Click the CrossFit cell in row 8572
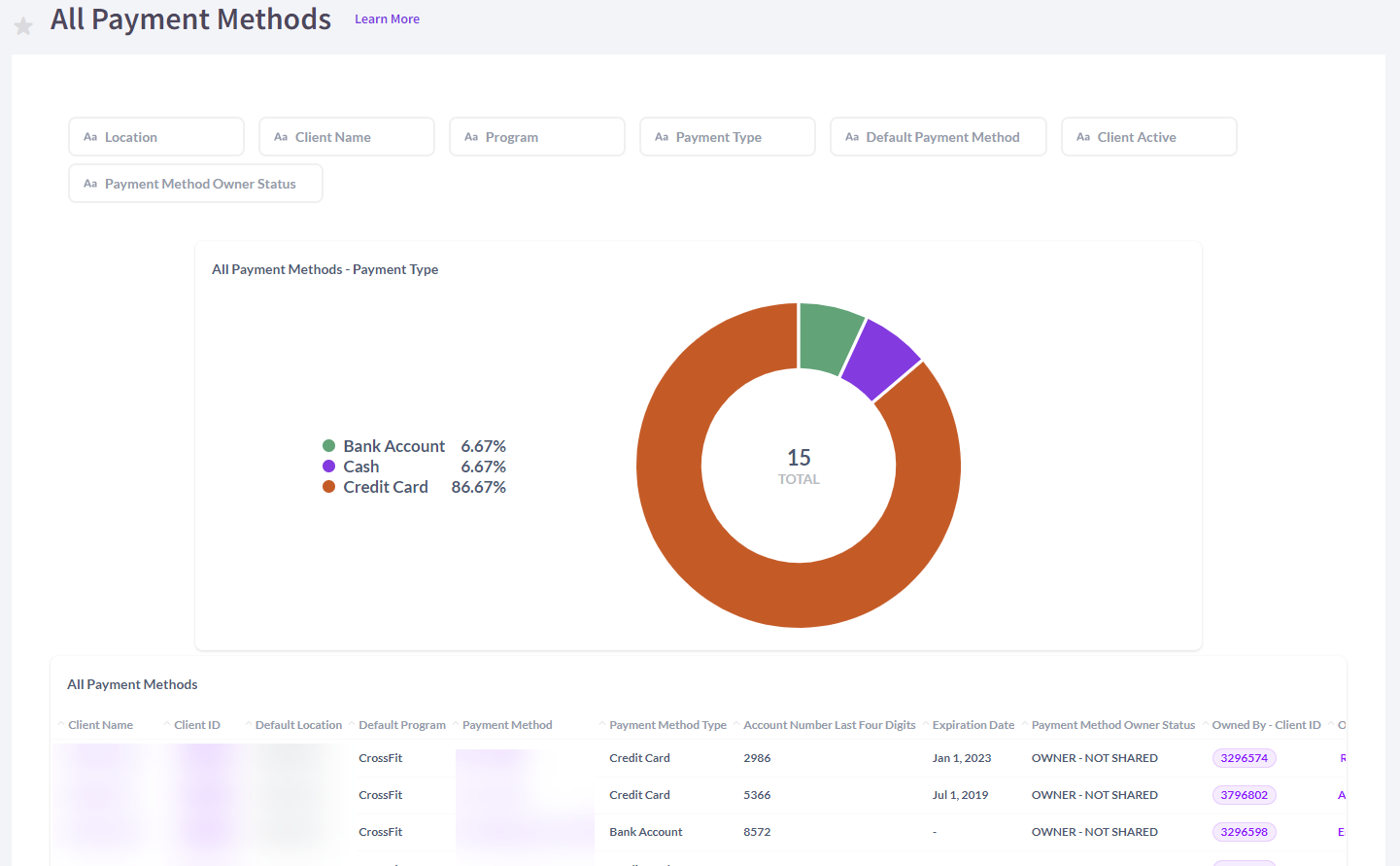Viewport: 1400px width, 866px height. coord(380,832)
